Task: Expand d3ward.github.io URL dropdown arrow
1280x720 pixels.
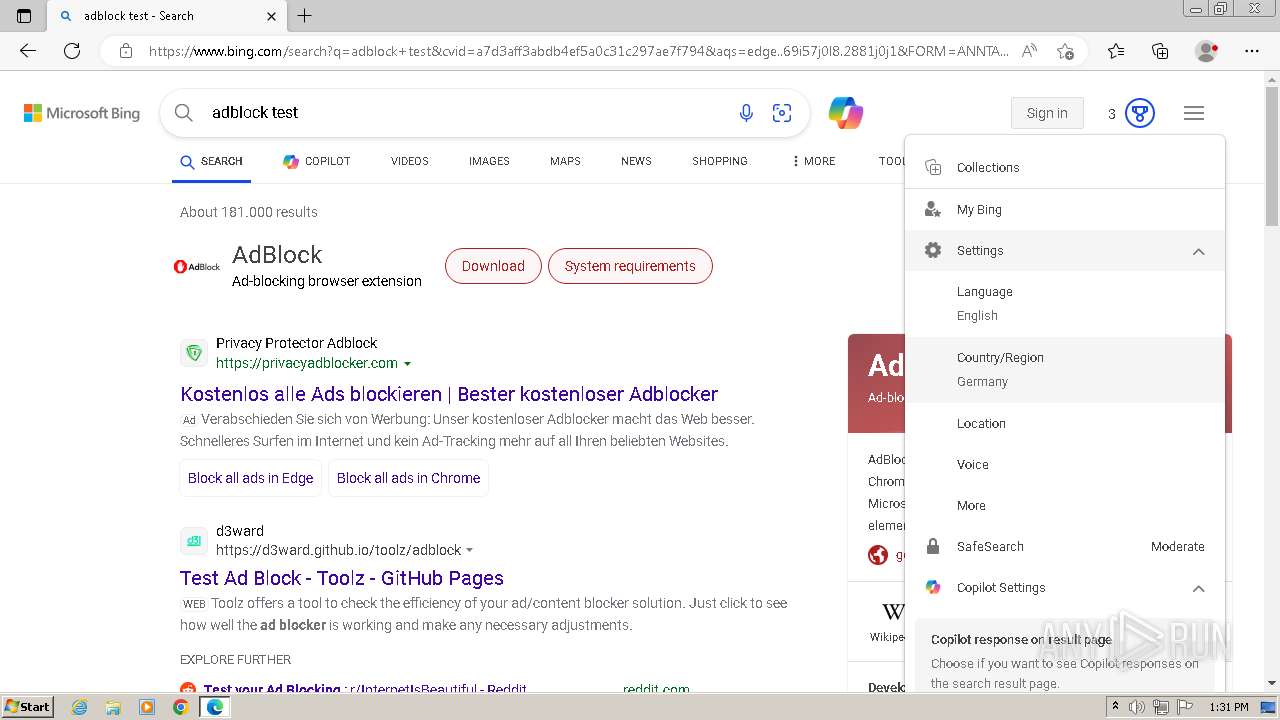Action: pyautogui.click(x=470, y=550)
